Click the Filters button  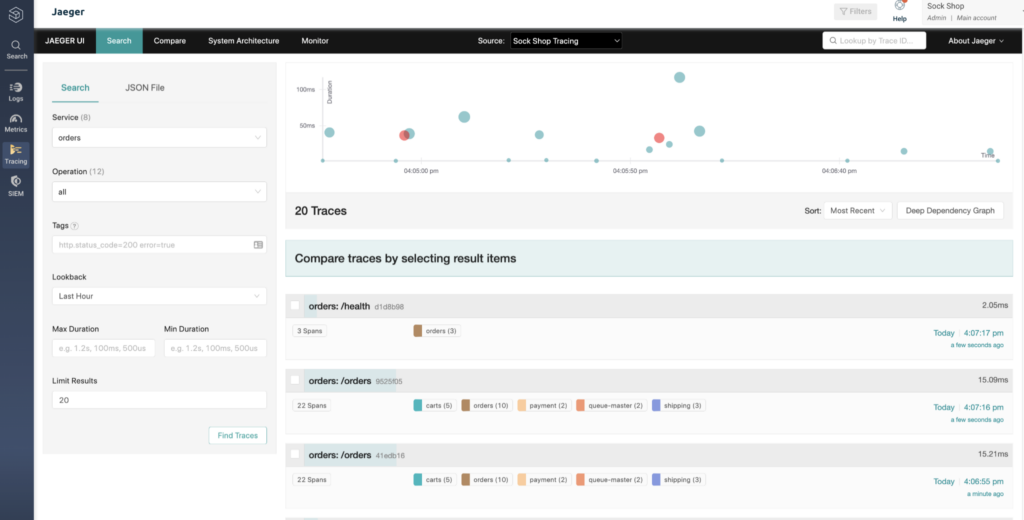click(856, 12)
